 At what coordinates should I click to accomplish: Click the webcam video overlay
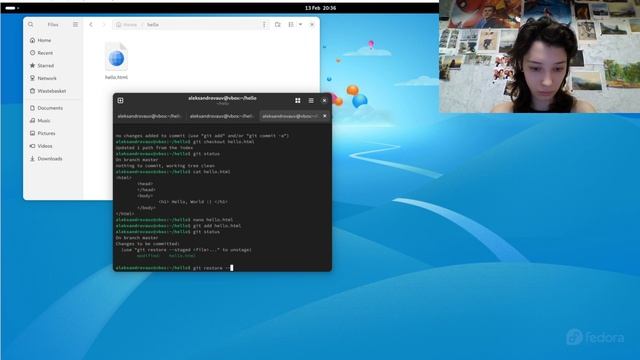[540, 56]
